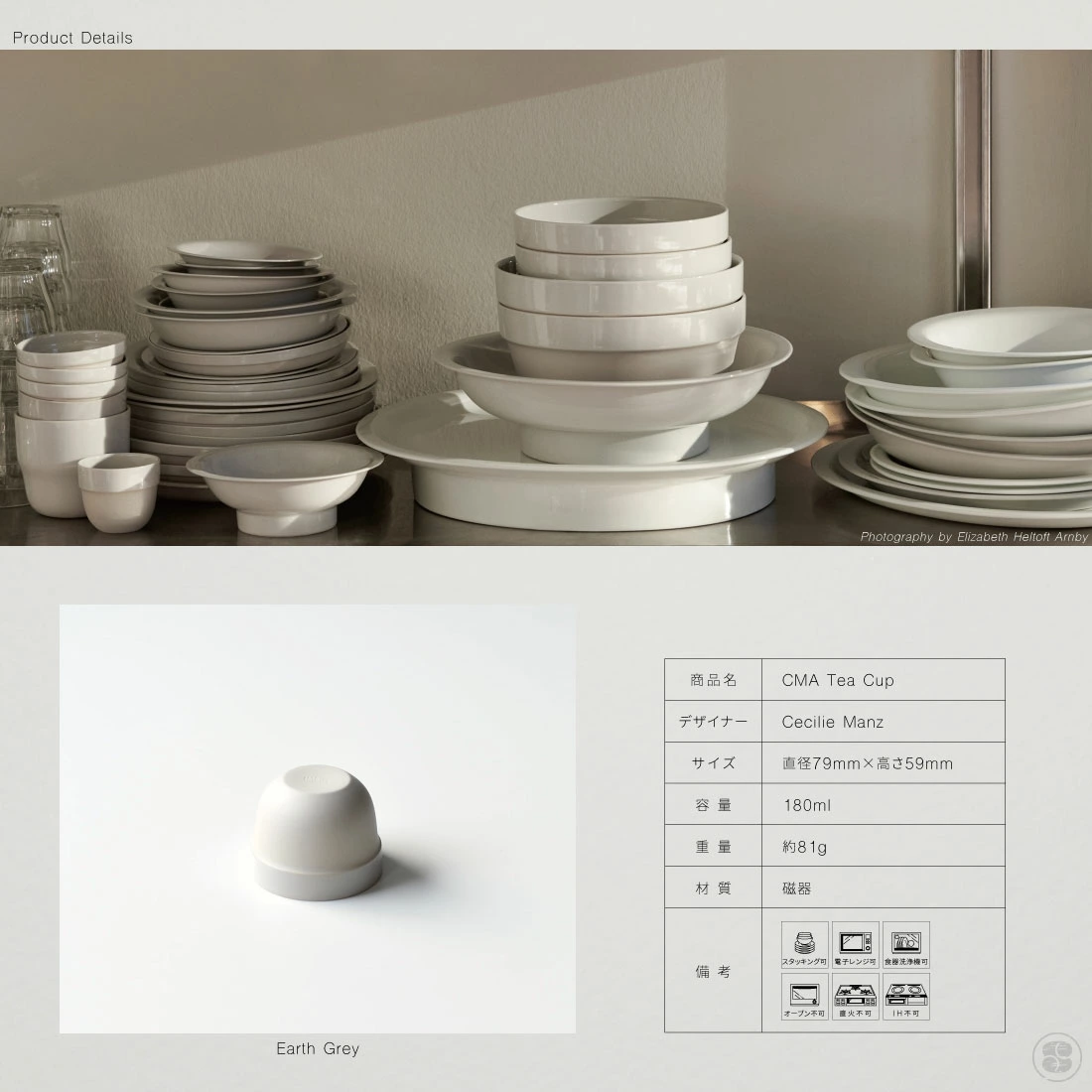Click the "材質" row label

click(714, 888)
